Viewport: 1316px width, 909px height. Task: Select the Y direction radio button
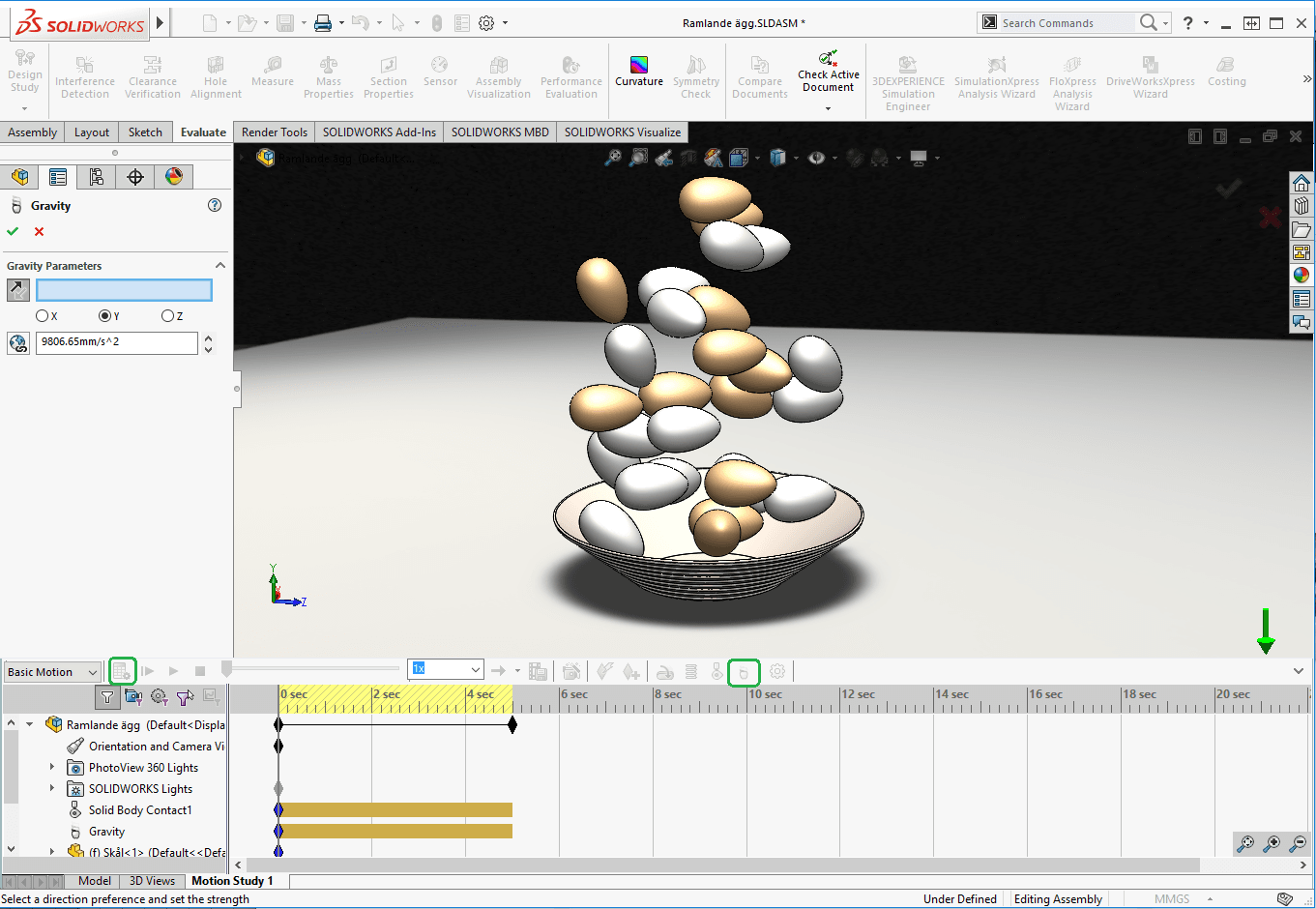(104, 316)
